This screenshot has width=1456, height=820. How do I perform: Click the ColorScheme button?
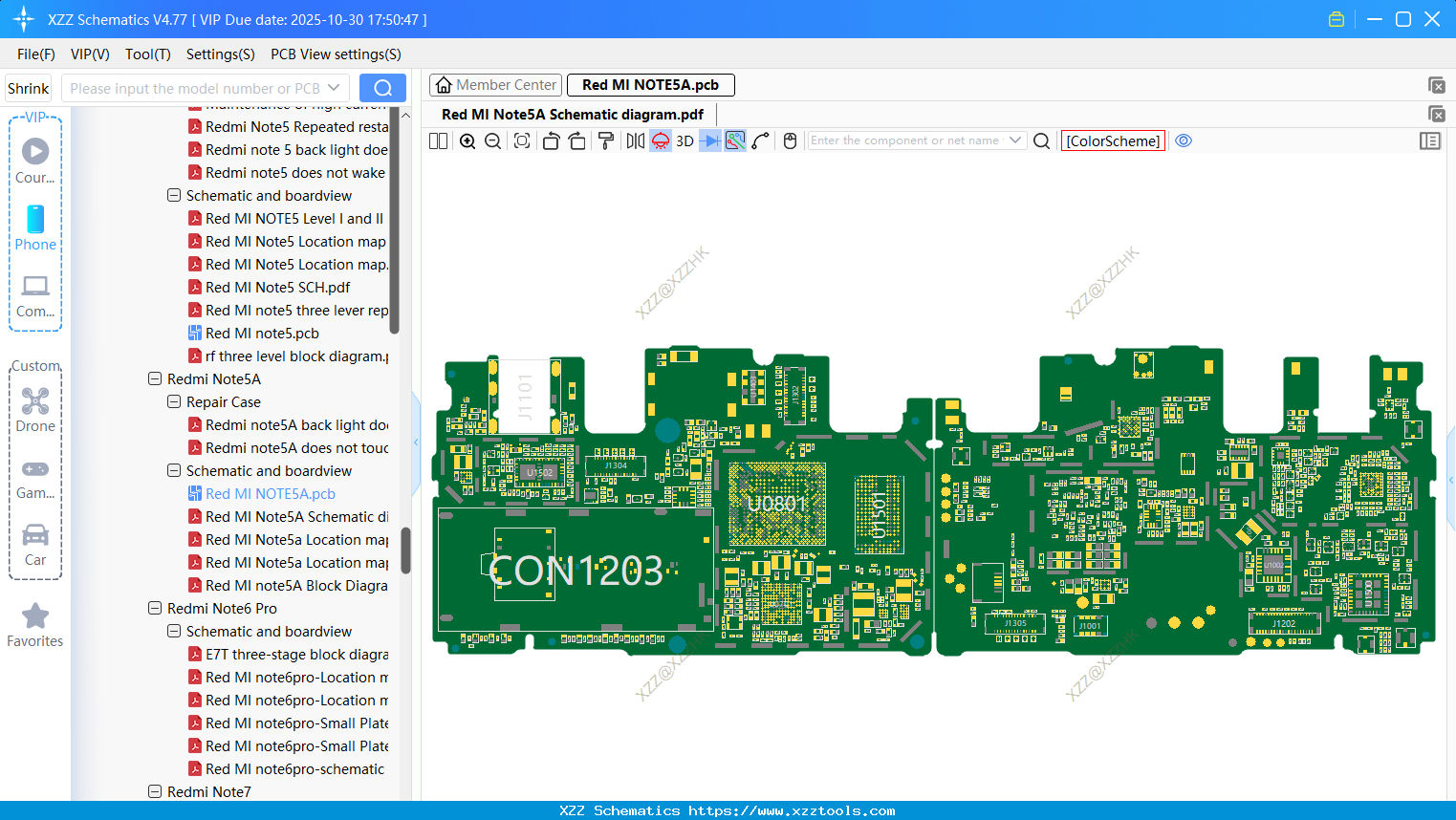(x=1113, y=140)
